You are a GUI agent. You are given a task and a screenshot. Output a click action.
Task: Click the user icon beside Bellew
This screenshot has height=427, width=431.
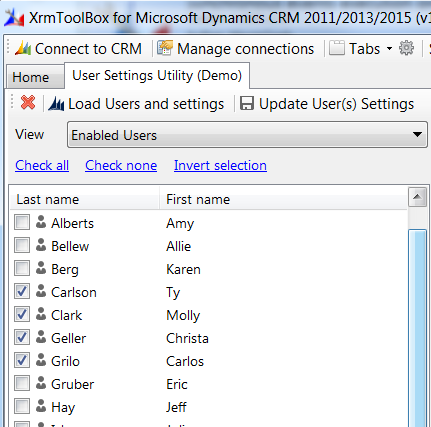coord(41,245)
